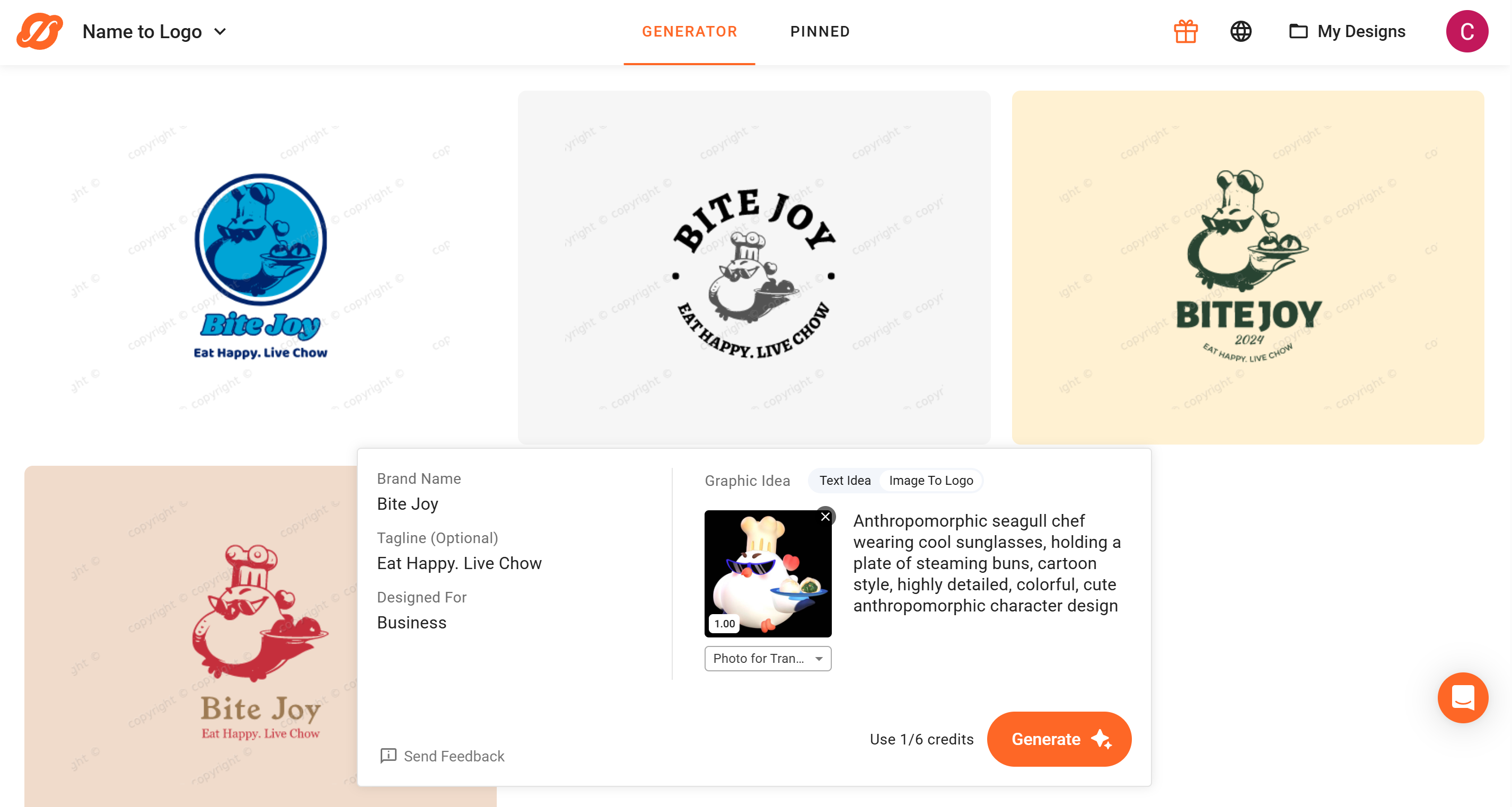Select the Text Idea toggle option
Viewport: 1512px width, 807px height.
[845, 480]
